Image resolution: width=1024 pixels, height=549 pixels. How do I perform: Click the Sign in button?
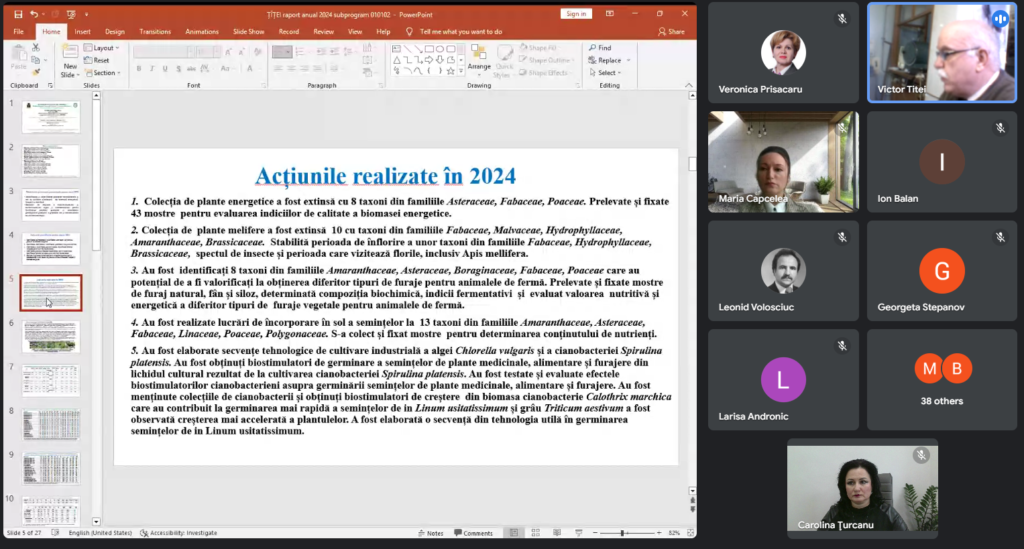(576, 14)
